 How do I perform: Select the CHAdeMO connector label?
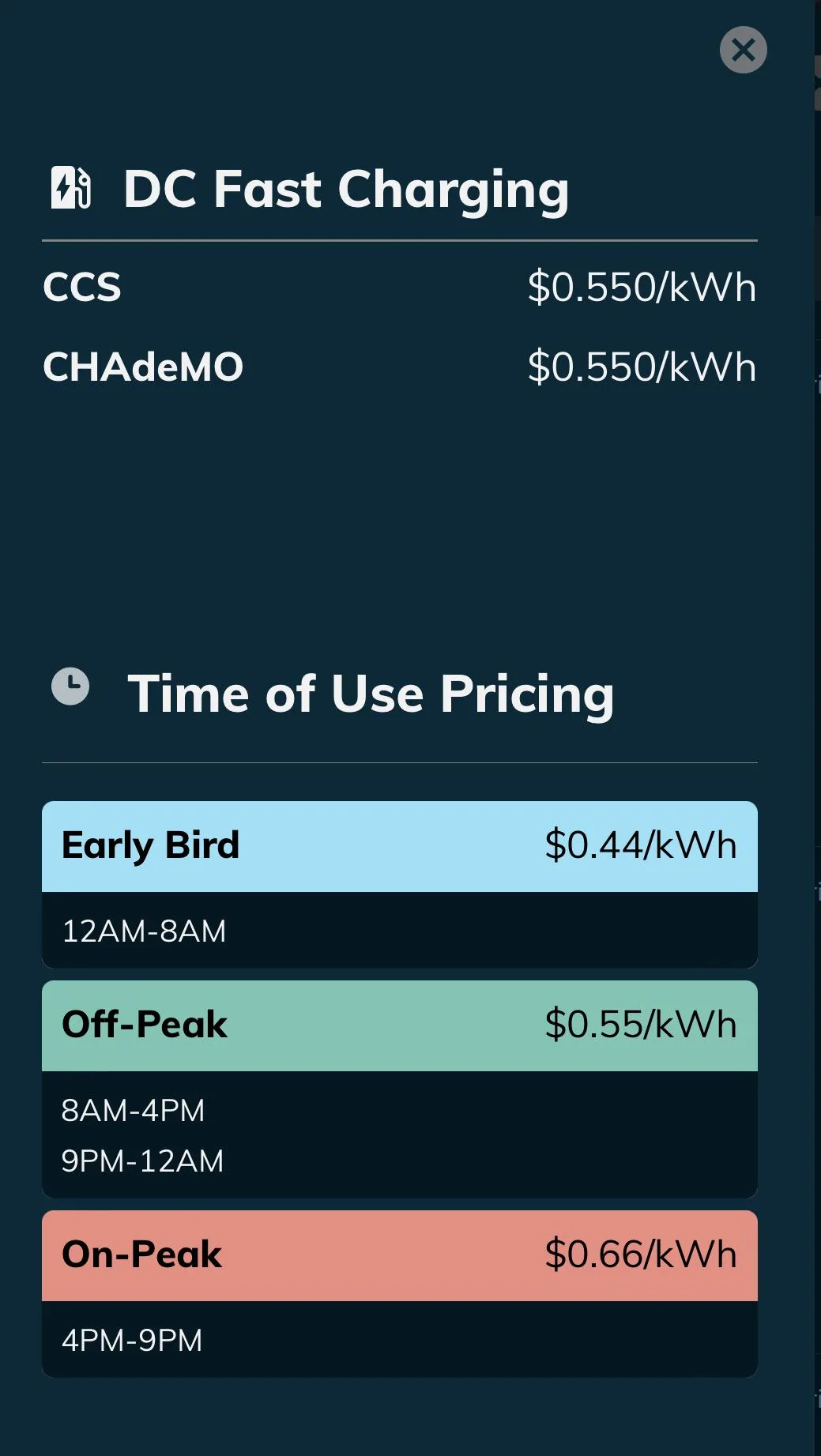click(143, 367)
